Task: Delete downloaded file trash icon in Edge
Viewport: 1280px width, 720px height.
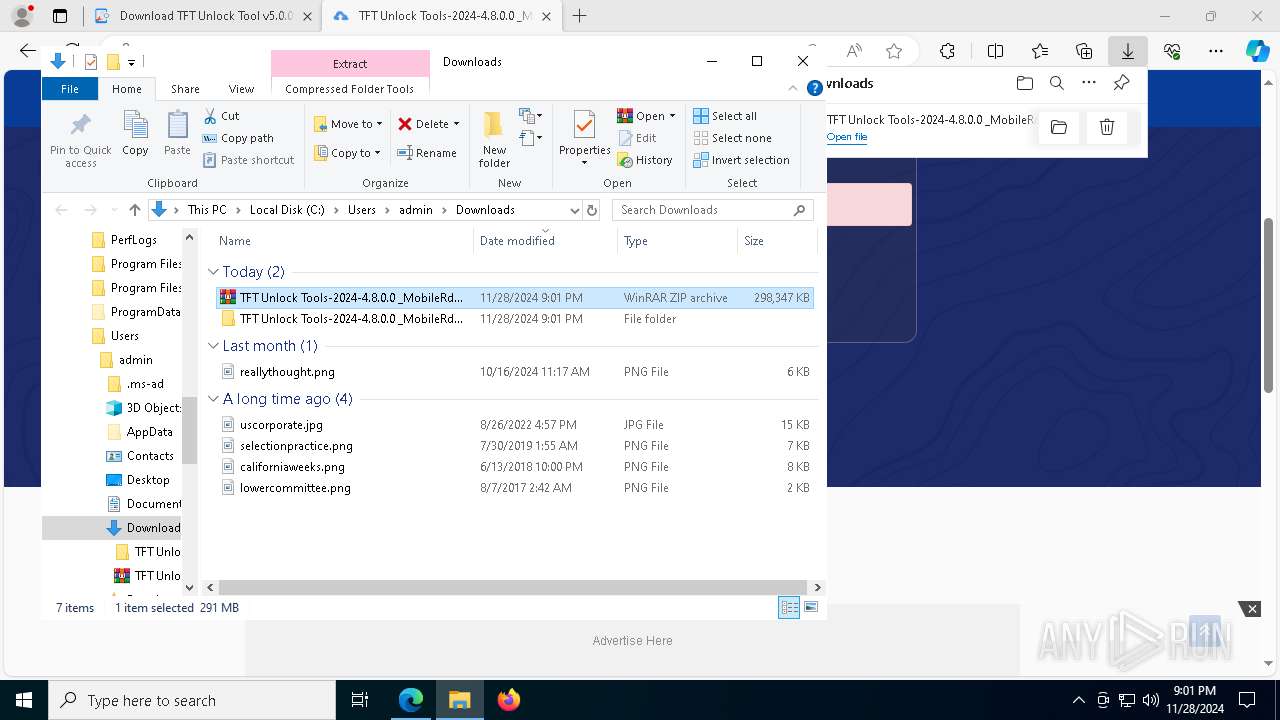Action: pyautogui.click(x=1107, y=127)
